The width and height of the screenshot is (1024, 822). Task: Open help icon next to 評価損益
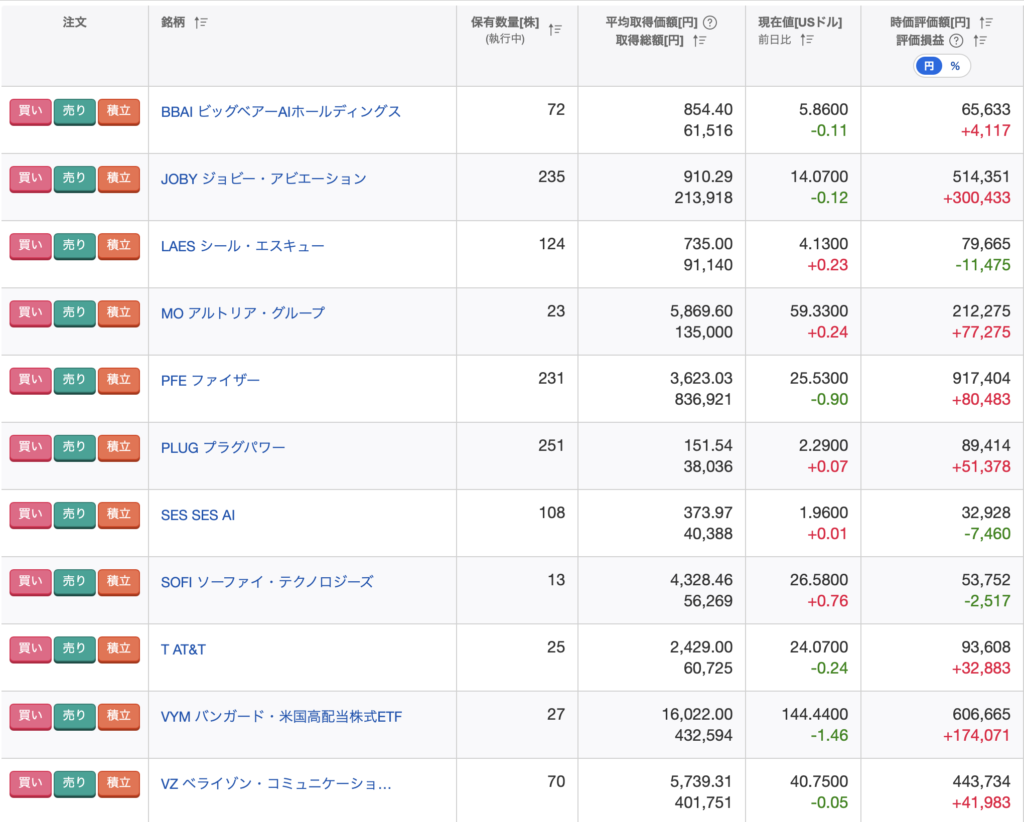pos(956,40)
